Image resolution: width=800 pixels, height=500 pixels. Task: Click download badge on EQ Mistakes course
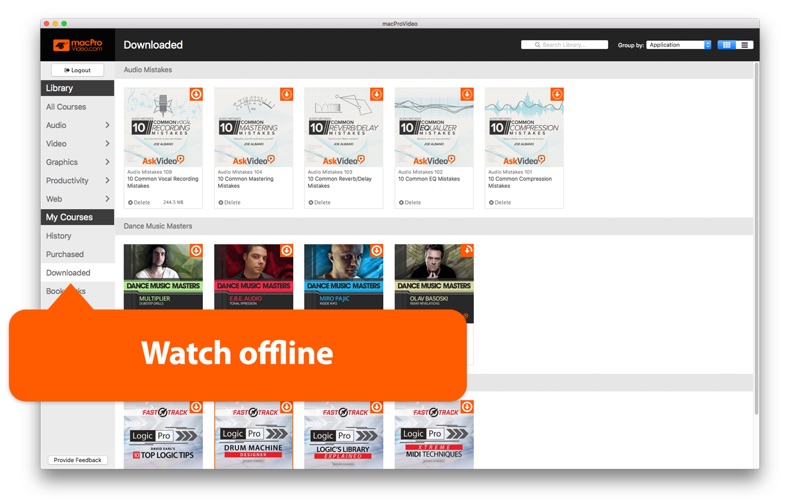(x=467, y=94)
